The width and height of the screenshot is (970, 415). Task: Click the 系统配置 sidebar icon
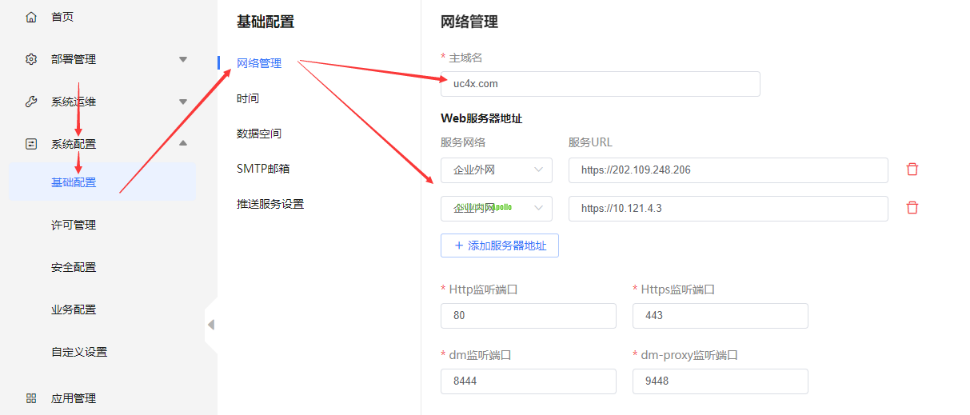[31, 144]
